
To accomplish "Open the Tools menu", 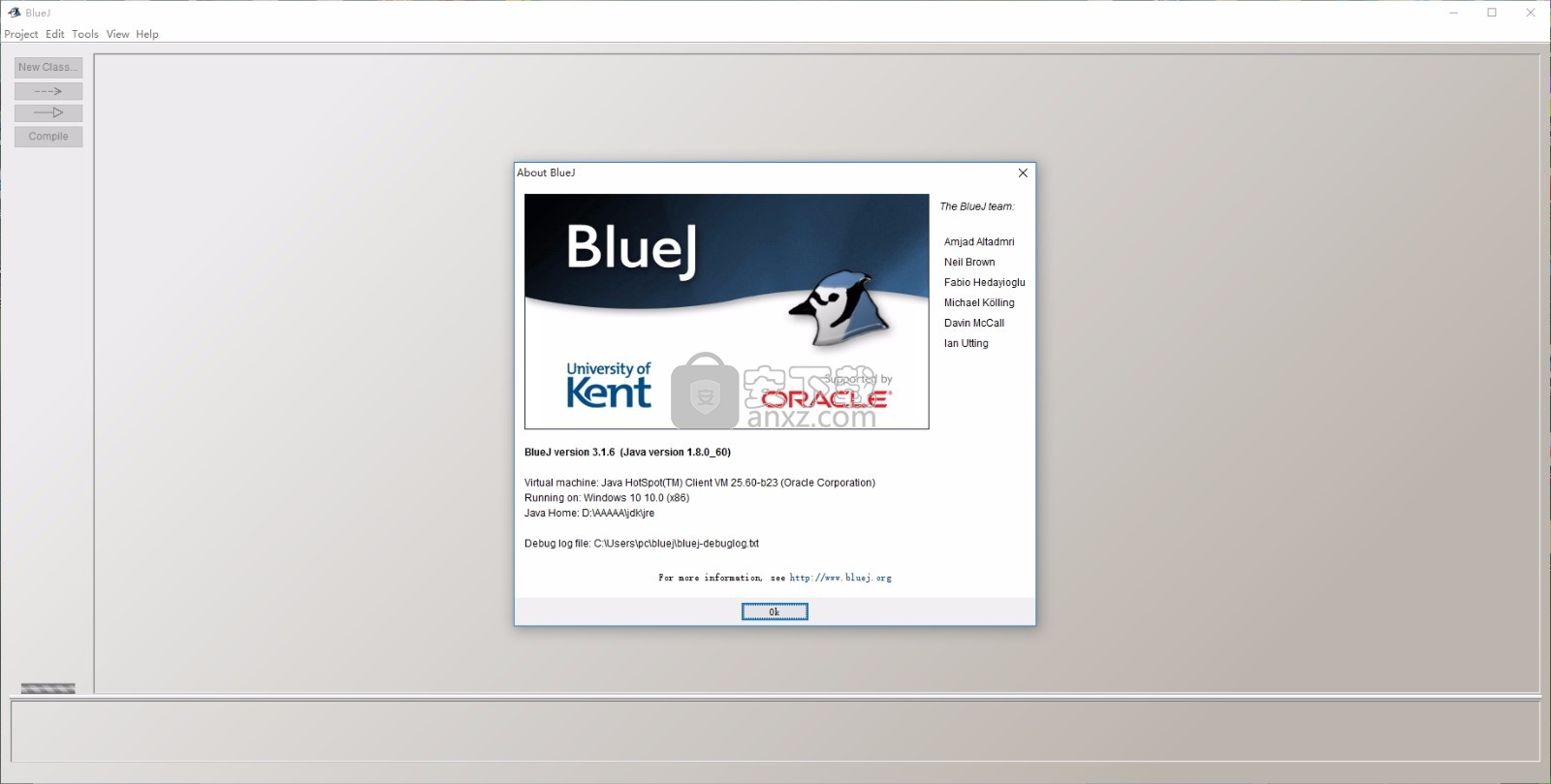I will coord(85,34).
